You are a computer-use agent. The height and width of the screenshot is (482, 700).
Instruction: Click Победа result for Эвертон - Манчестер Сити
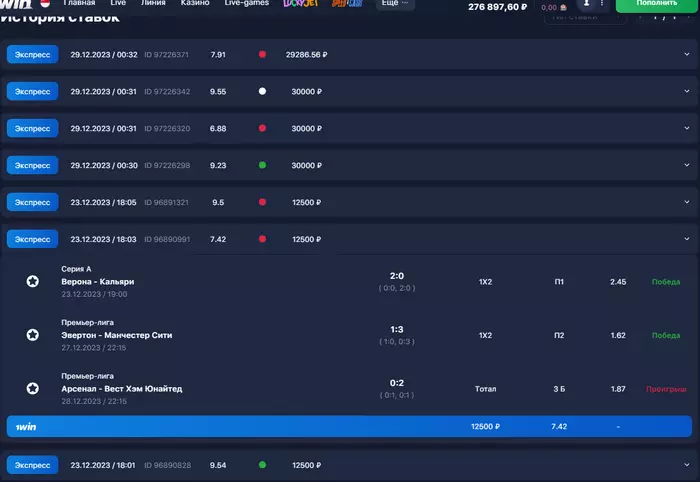666,336
